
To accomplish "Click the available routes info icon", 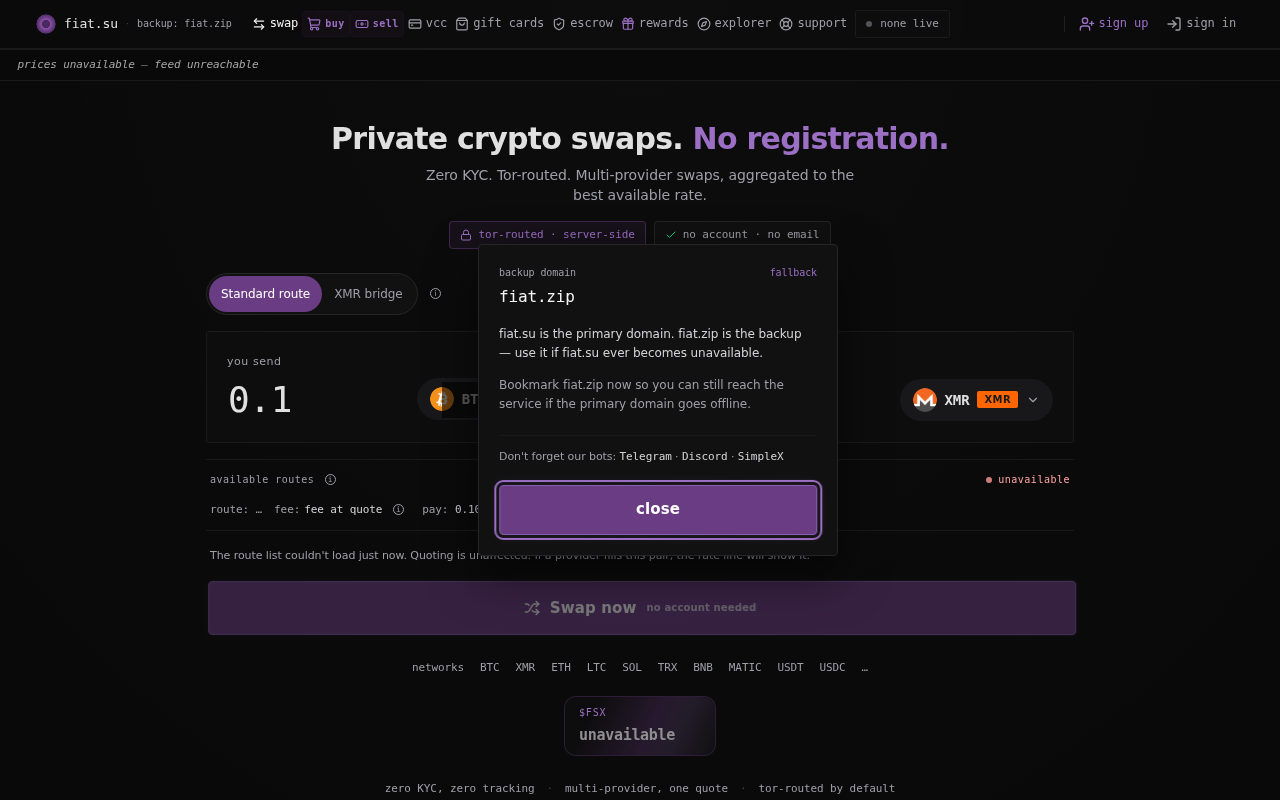I will (x=330, y=480).
